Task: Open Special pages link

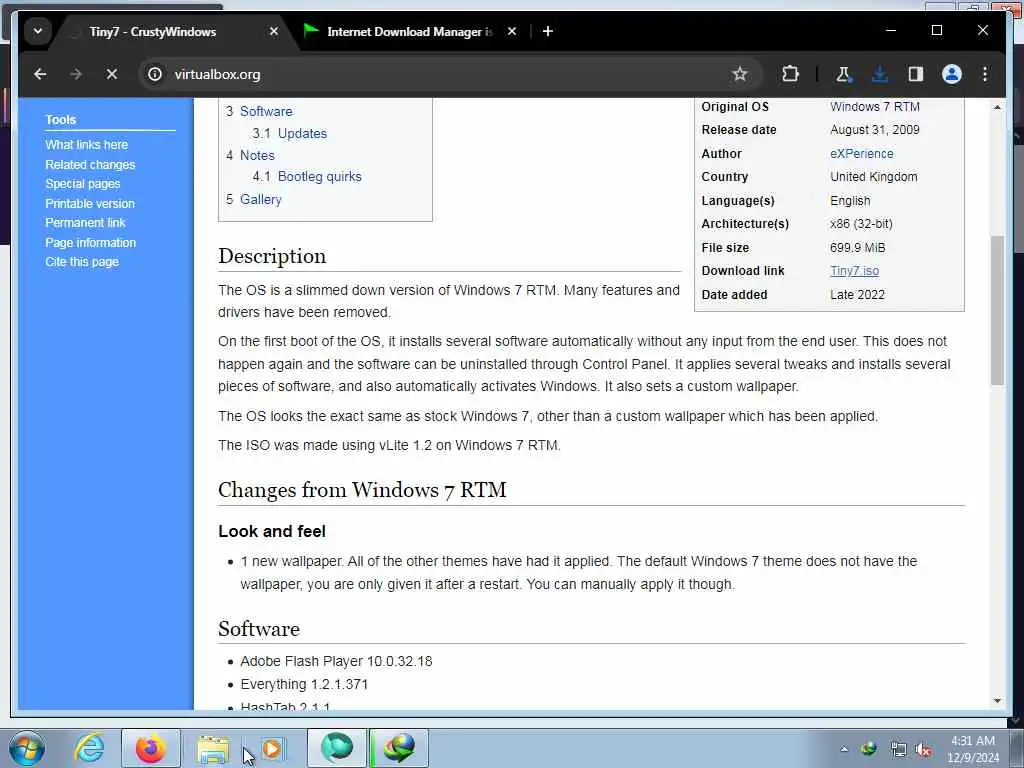Action: pos(82,184)
